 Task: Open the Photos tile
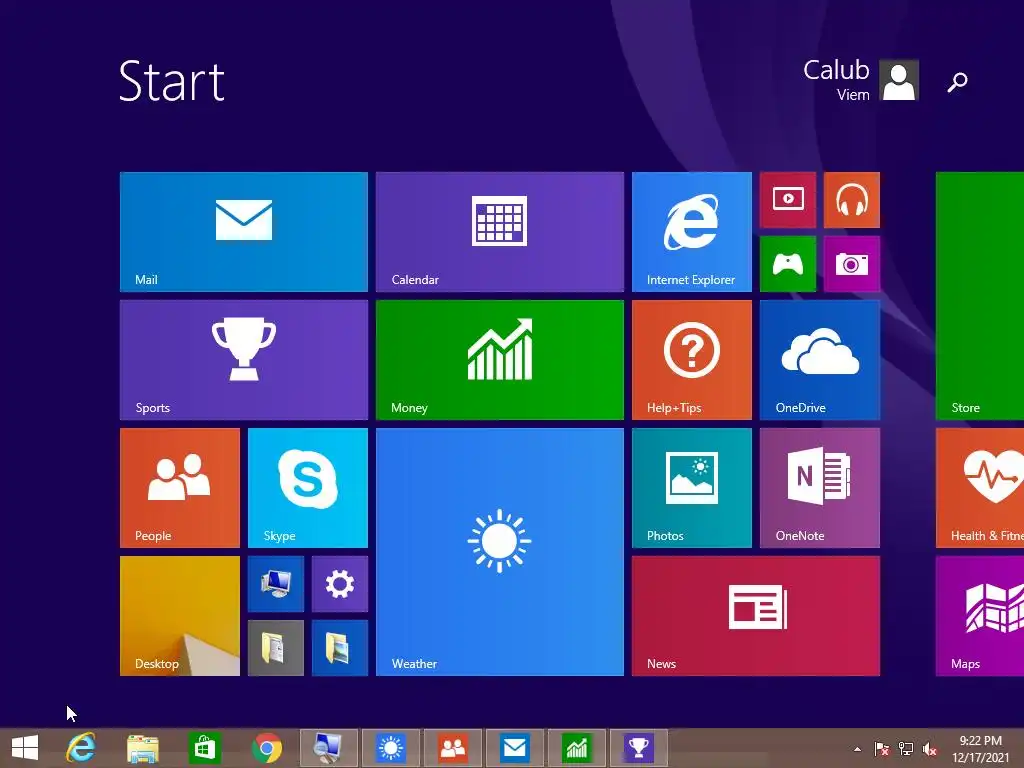692,488
